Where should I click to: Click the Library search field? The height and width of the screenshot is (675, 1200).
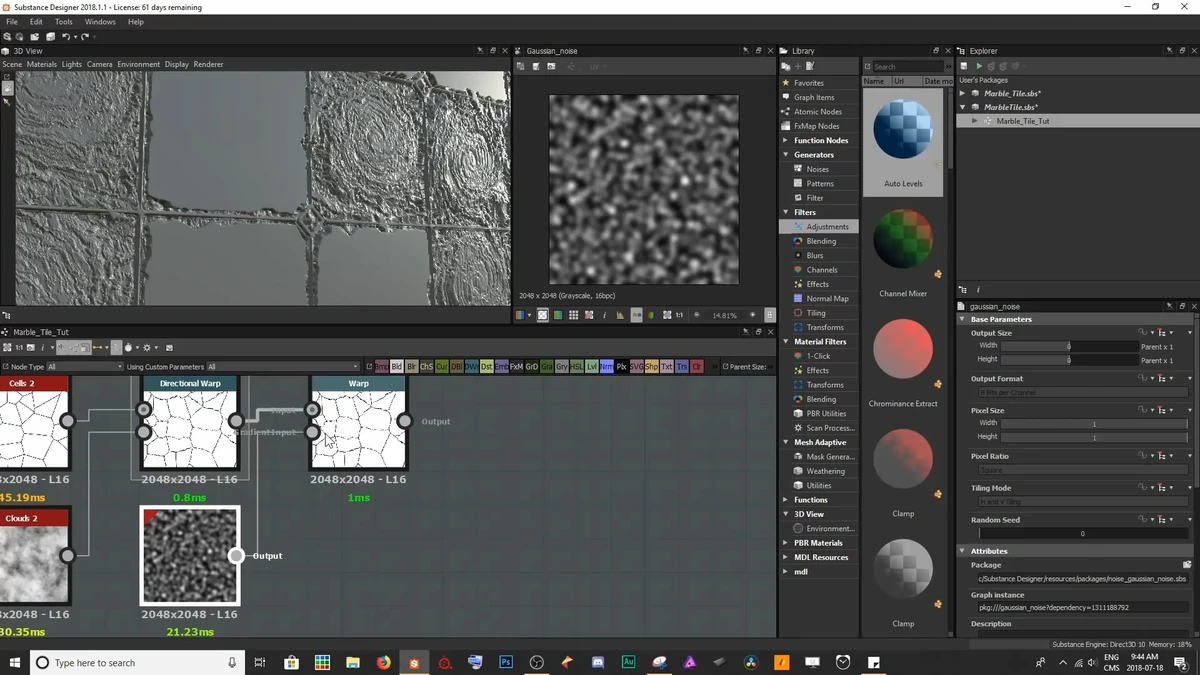(x=907, y=67)
